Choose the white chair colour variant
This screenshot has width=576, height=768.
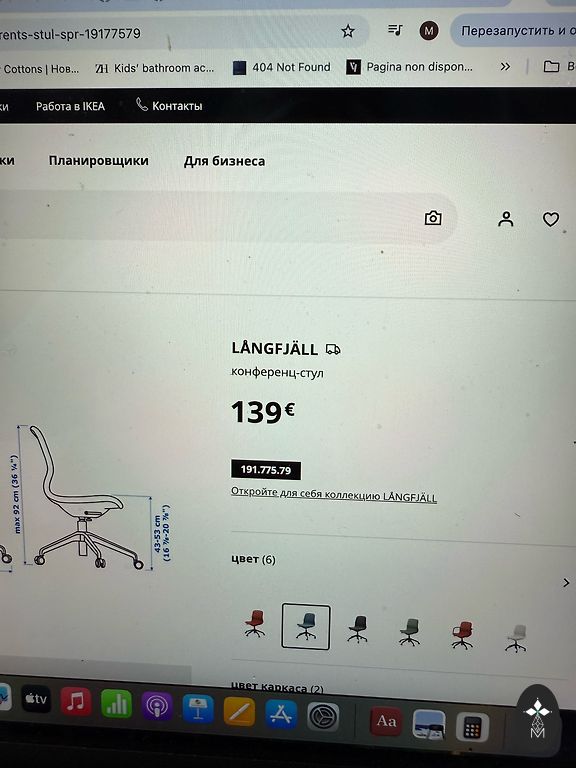coord(516,638)
